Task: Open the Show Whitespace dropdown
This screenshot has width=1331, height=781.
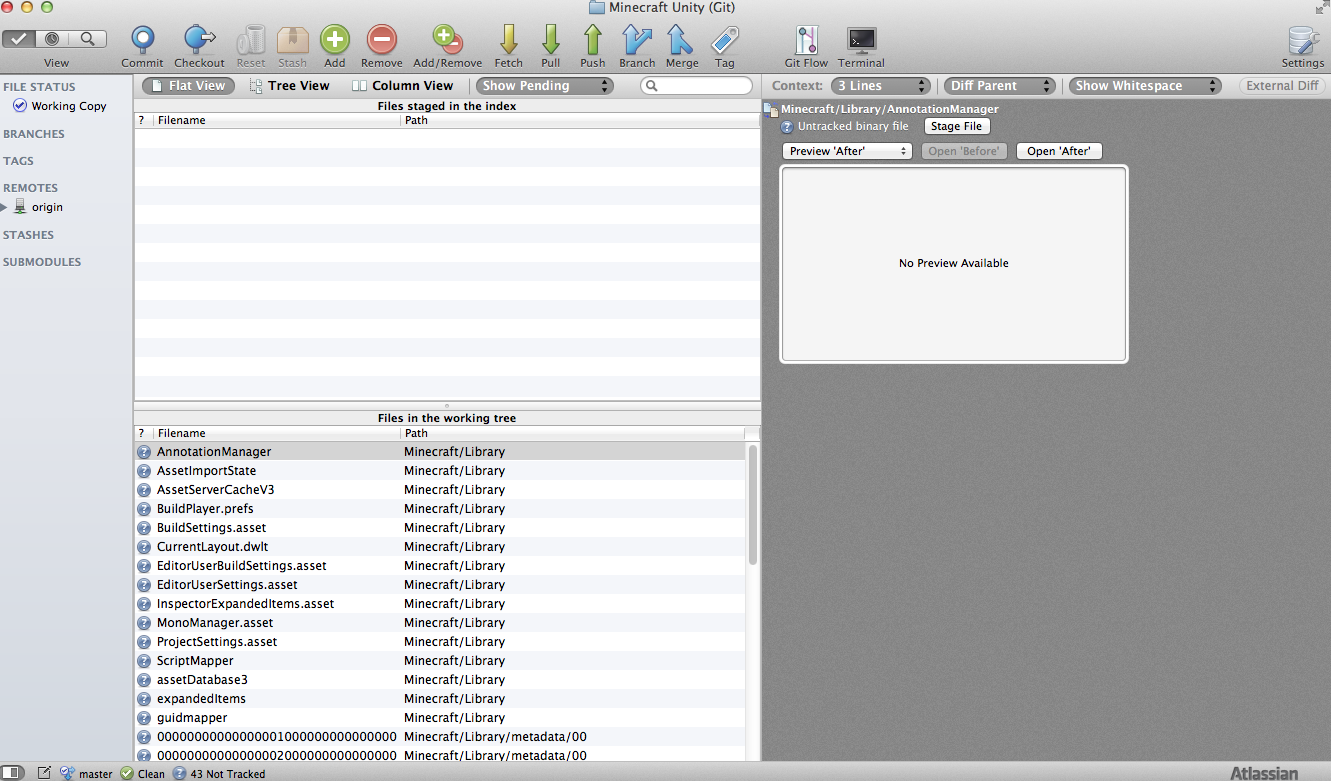Action: point(1145,86)
